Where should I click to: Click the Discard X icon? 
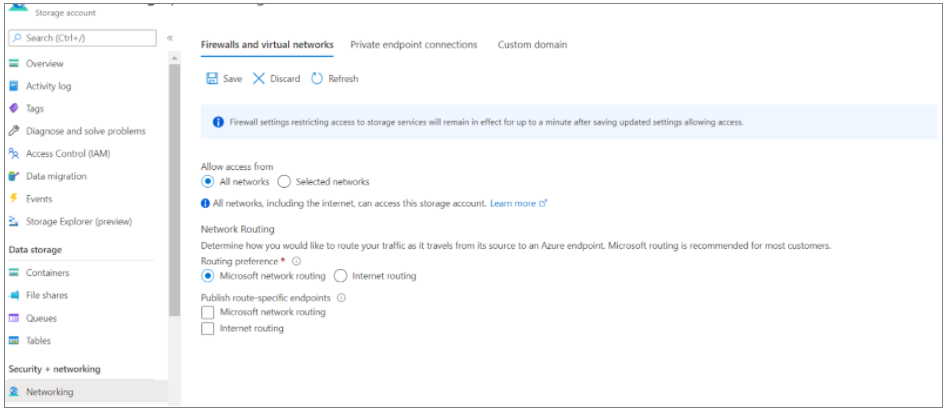click(259, 79)
